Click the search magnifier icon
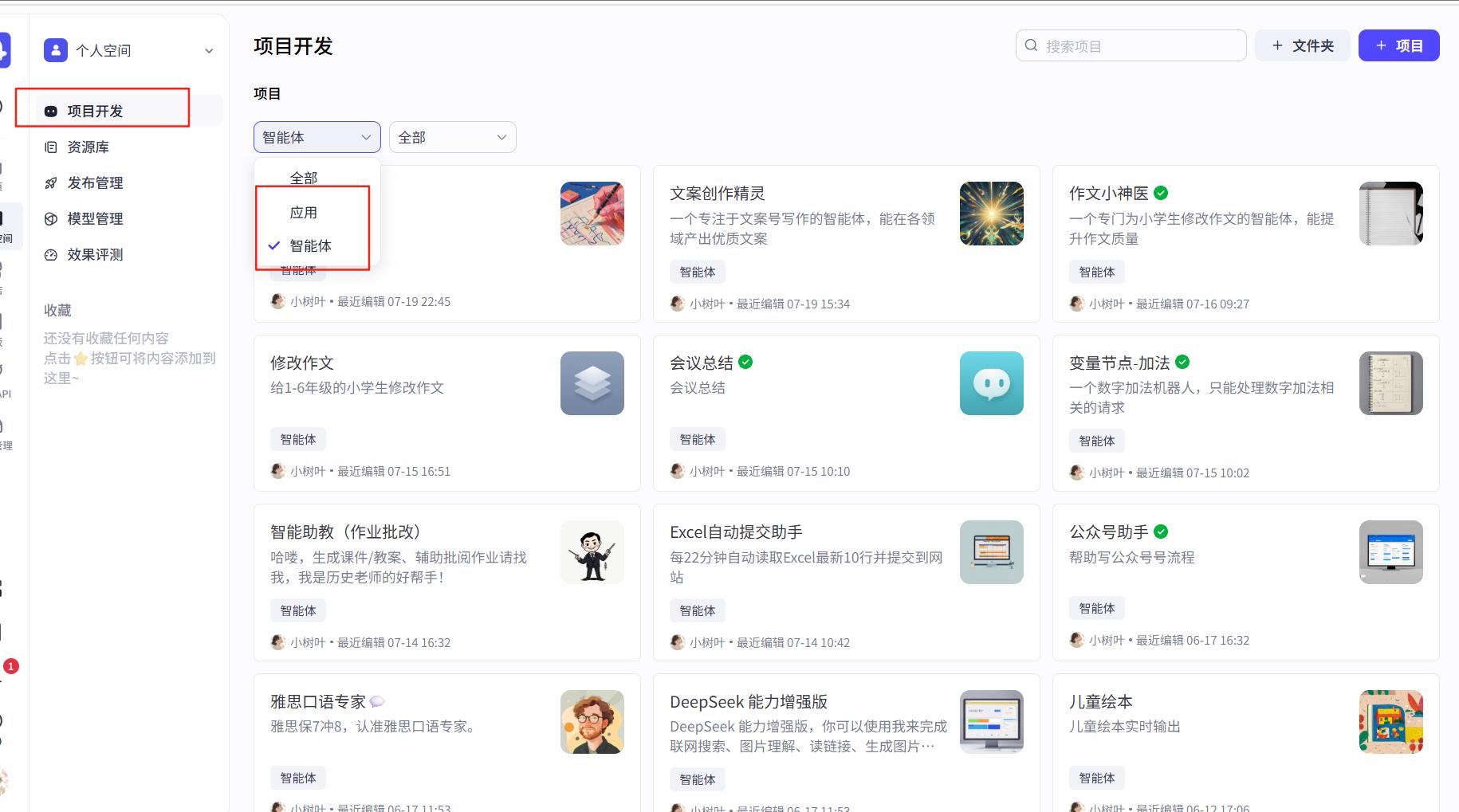This screenshot has width=1459, height=812. [1031, 45]
